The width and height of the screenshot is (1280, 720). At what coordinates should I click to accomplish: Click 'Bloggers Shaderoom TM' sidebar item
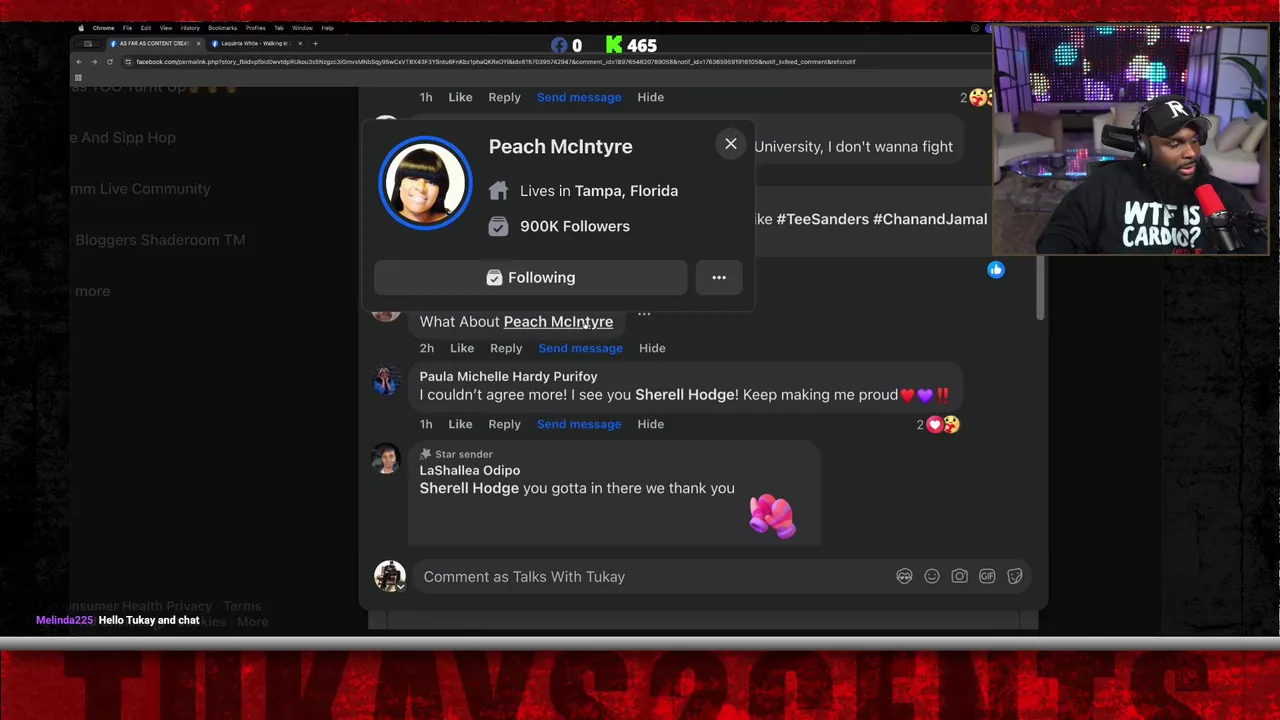[160, 240]
